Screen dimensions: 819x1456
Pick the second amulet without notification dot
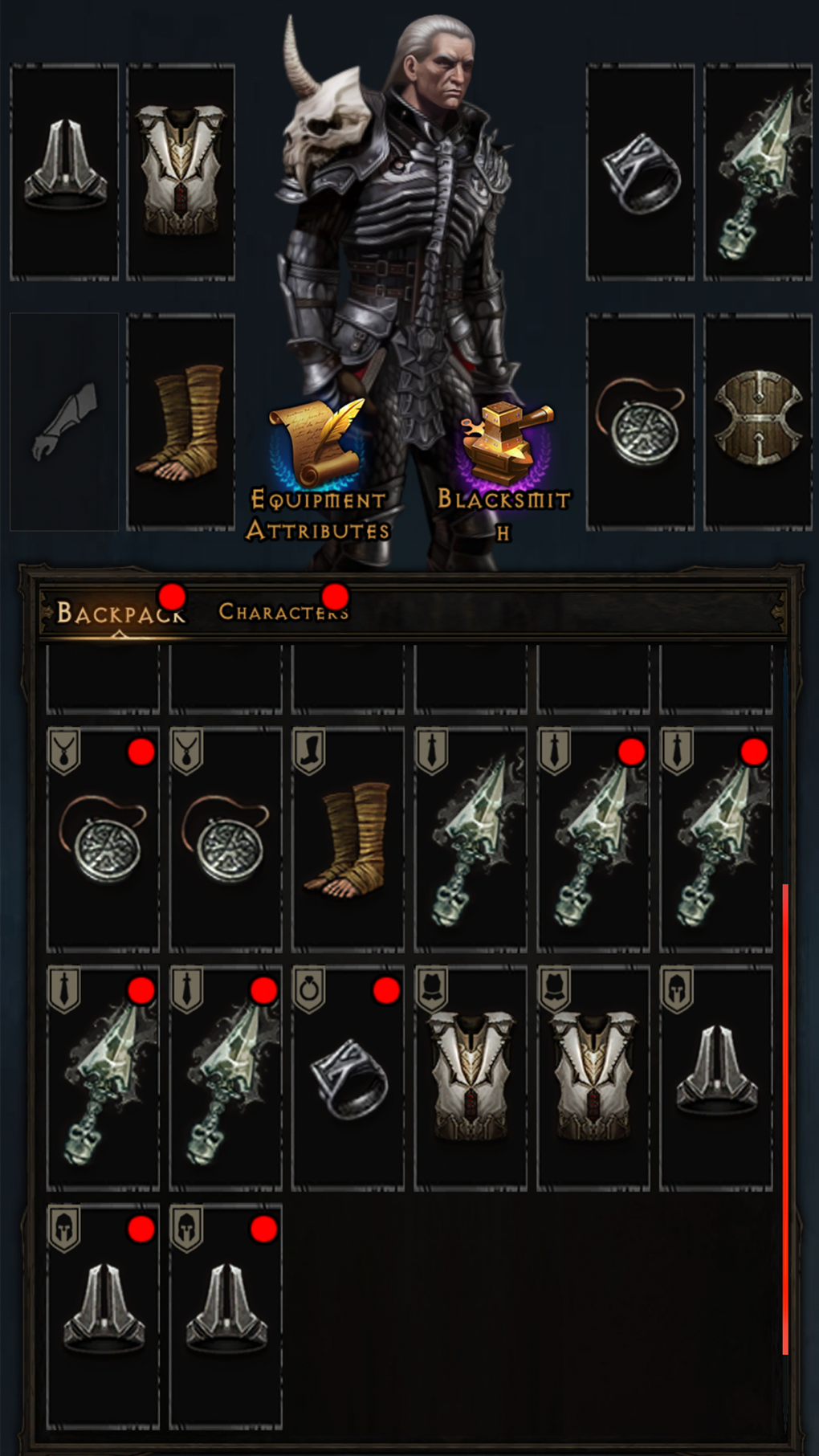click(x=226, y=839)
